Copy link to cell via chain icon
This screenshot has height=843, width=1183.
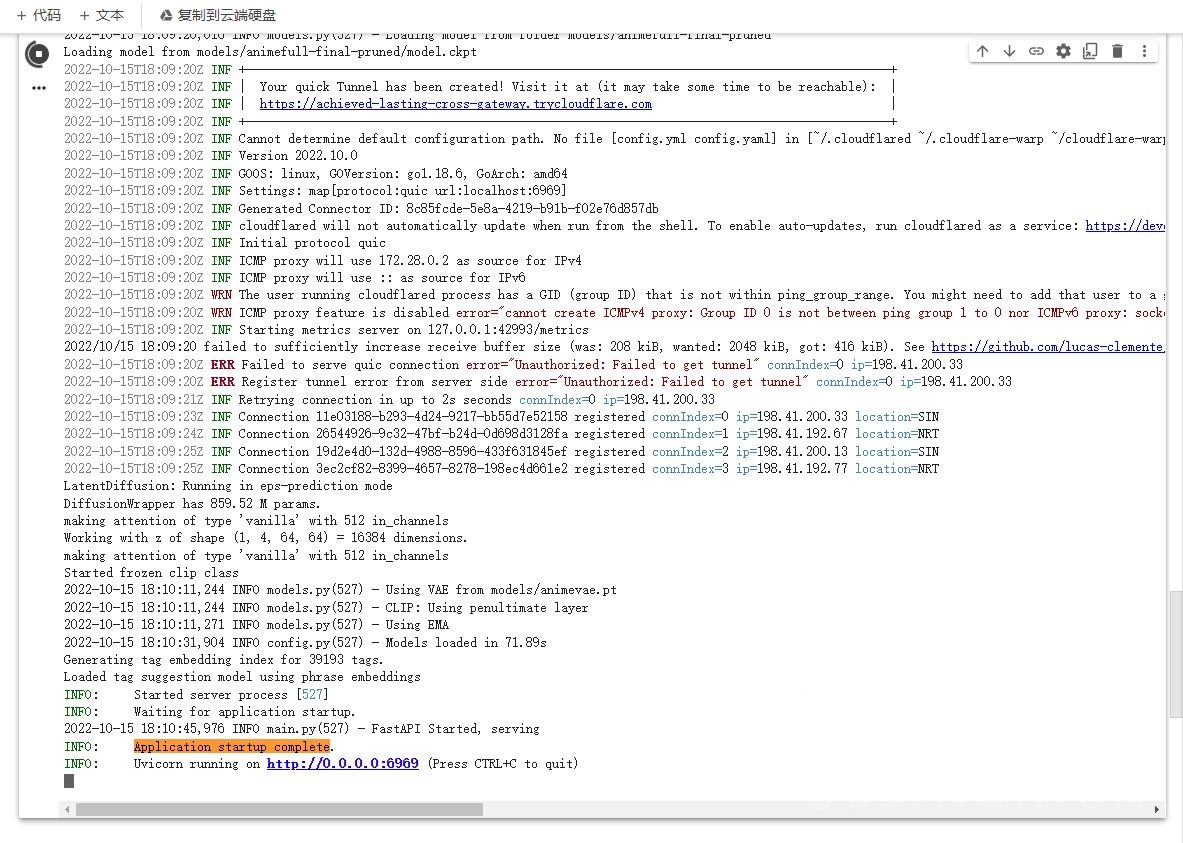[1036, 51]
